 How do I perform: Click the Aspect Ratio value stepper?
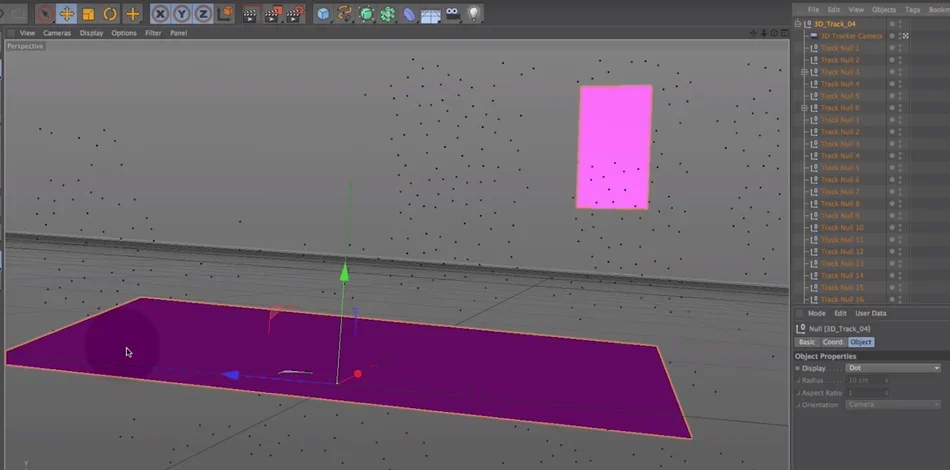click(886, 392)
